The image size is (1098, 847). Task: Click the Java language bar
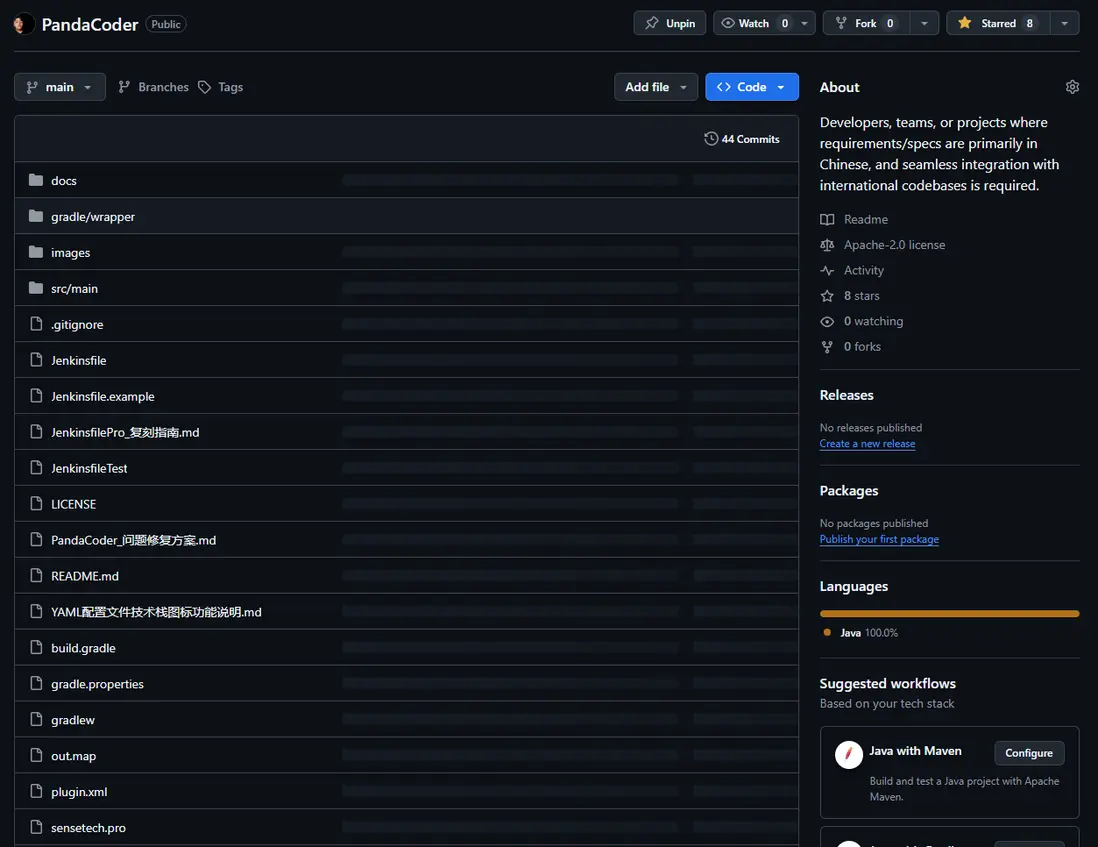tap(949, 613)
